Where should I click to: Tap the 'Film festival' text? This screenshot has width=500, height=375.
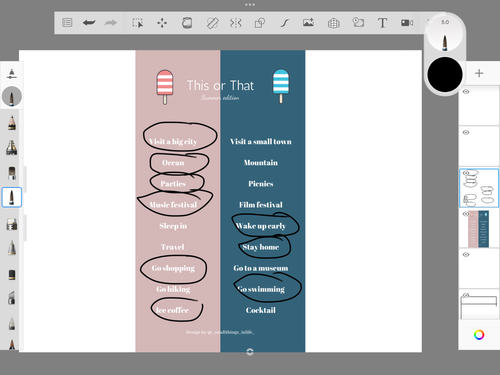coord(261,205)
